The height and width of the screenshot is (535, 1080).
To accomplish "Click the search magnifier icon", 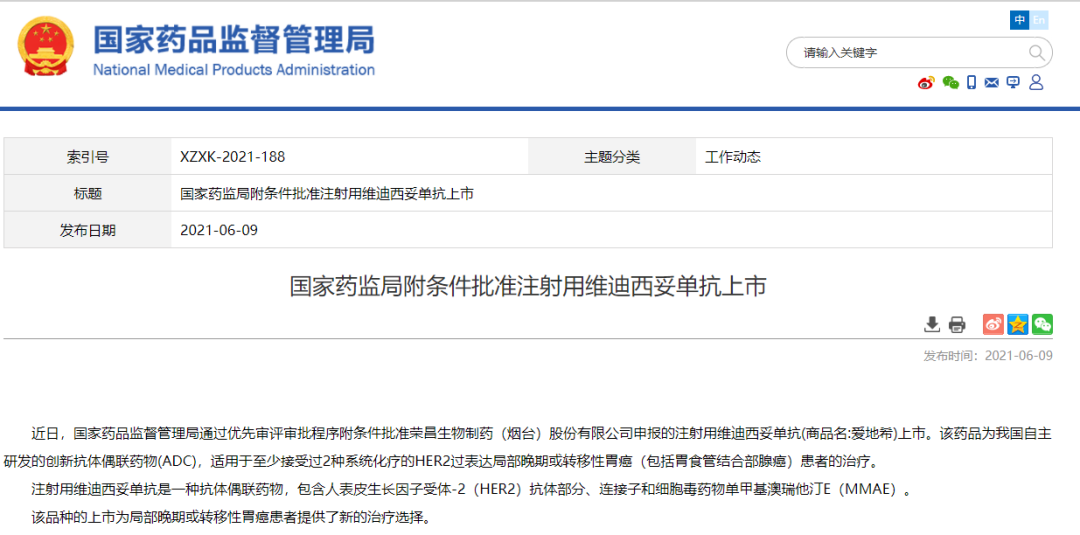I will [1037, 52].
